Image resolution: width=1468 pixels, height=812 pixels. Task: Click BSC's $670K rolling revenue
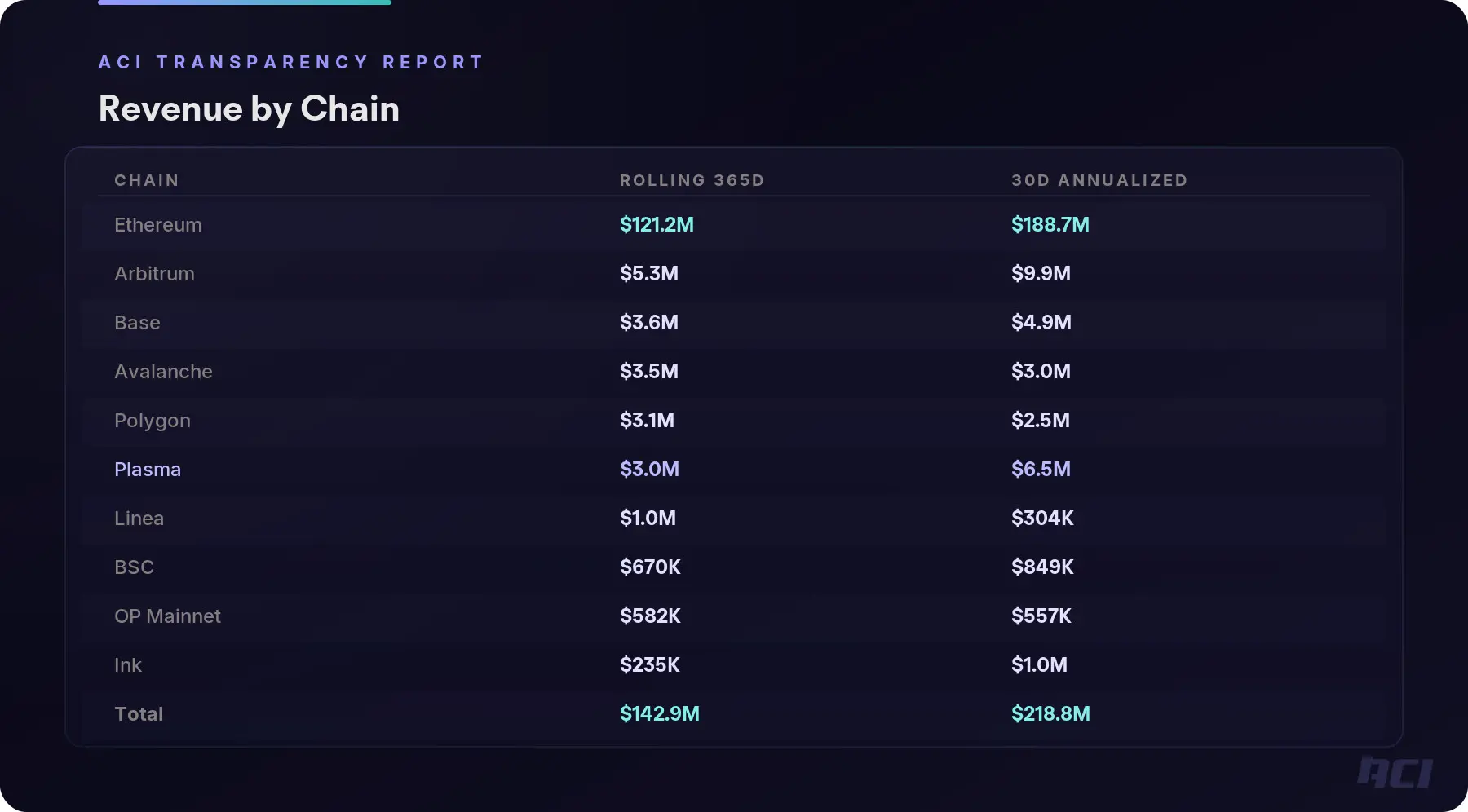650,567
